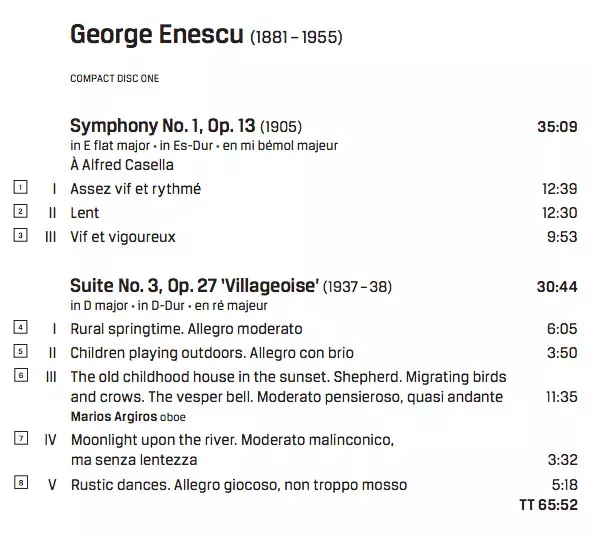Click the track 3 number box
The width and height of the screenshot is (595, 537).
coord(20,235)
